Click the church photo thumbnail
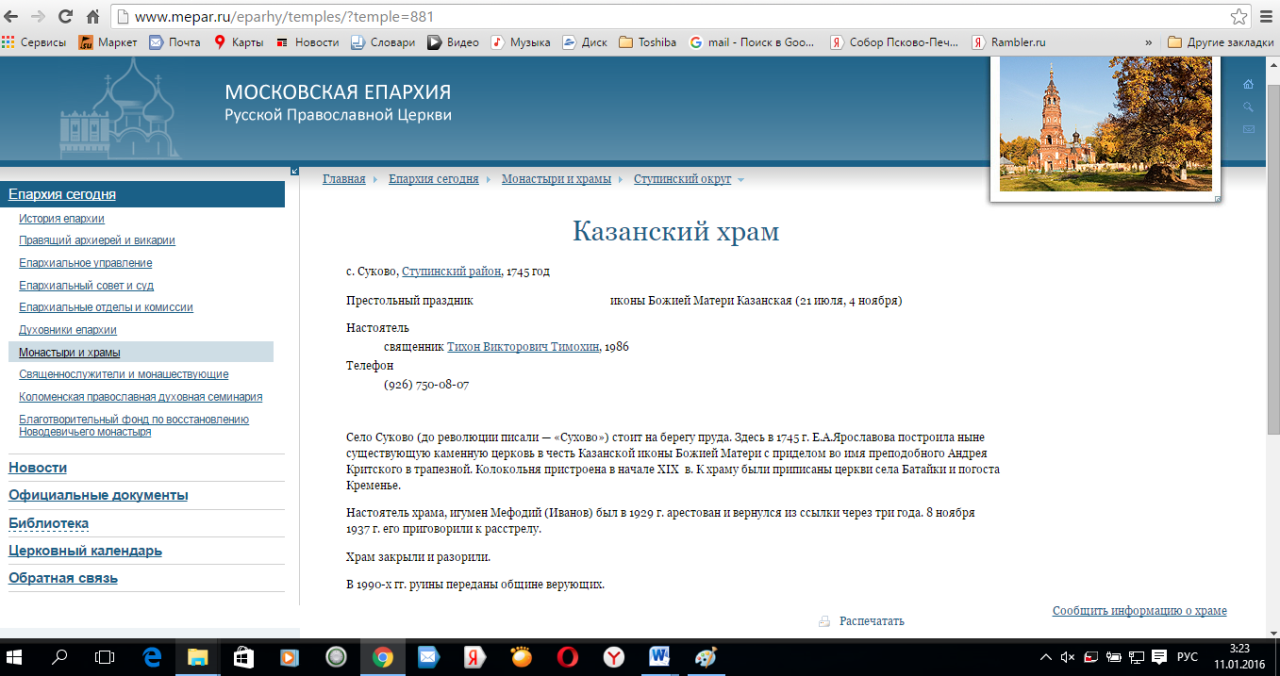The height and width of the screenshot is (676, 1280). (x=1105, y=125)
